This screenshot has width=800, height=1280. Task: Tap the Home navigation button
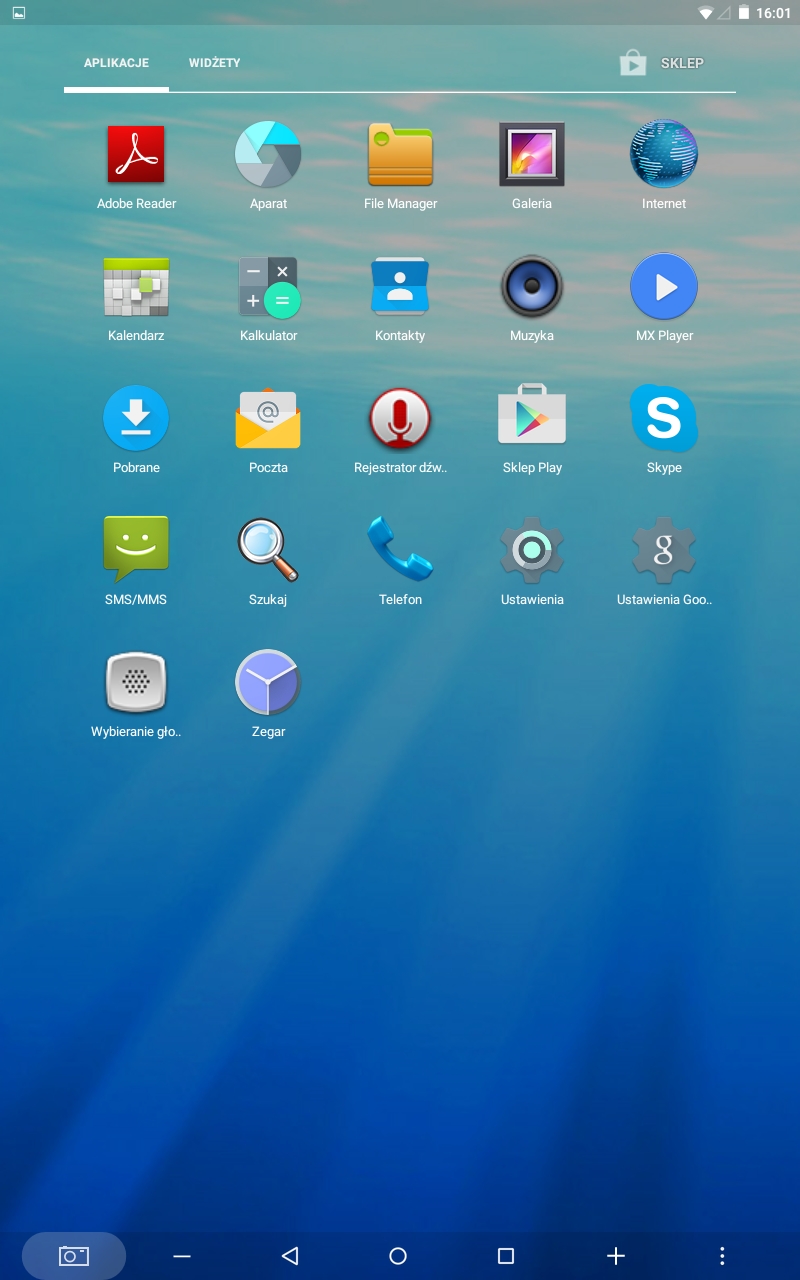[x=398, y=1256]
